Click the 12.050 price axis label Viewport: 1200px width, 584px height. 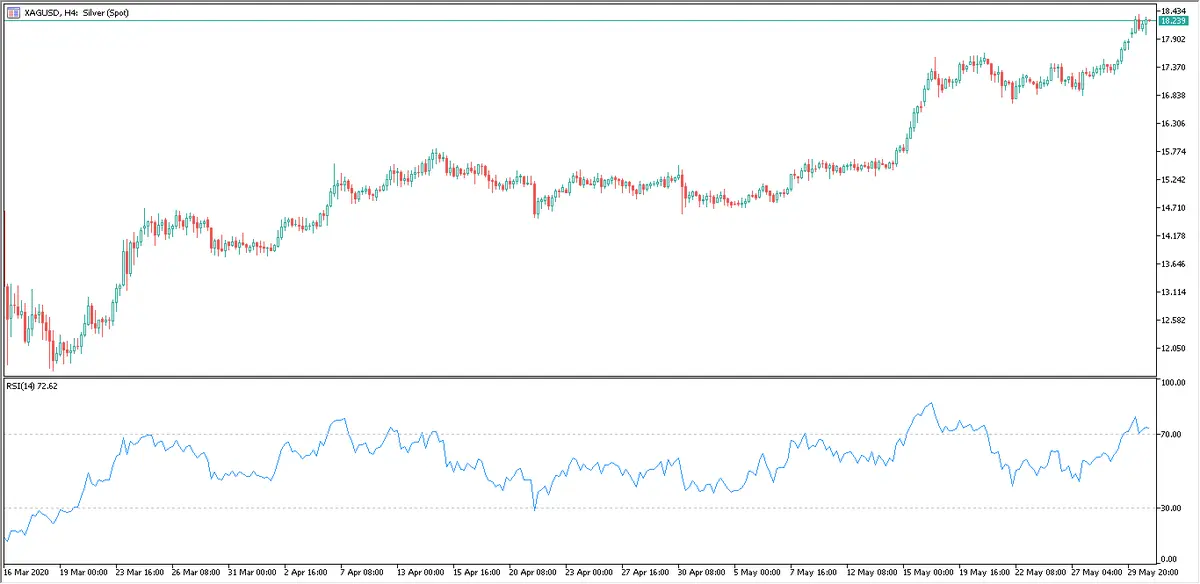click(x=1171, y=348)
